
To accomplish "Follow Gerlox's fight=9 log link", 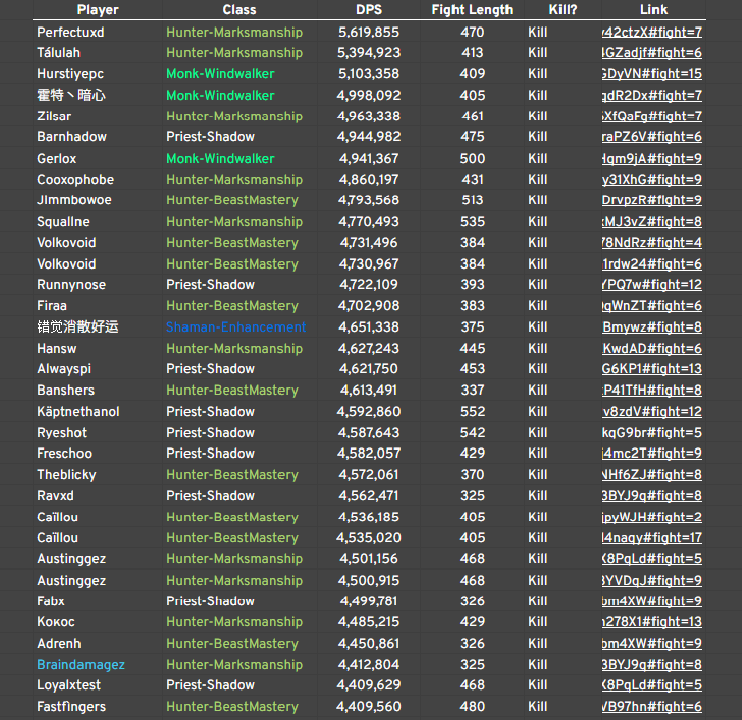I will [x=652, y=158].
